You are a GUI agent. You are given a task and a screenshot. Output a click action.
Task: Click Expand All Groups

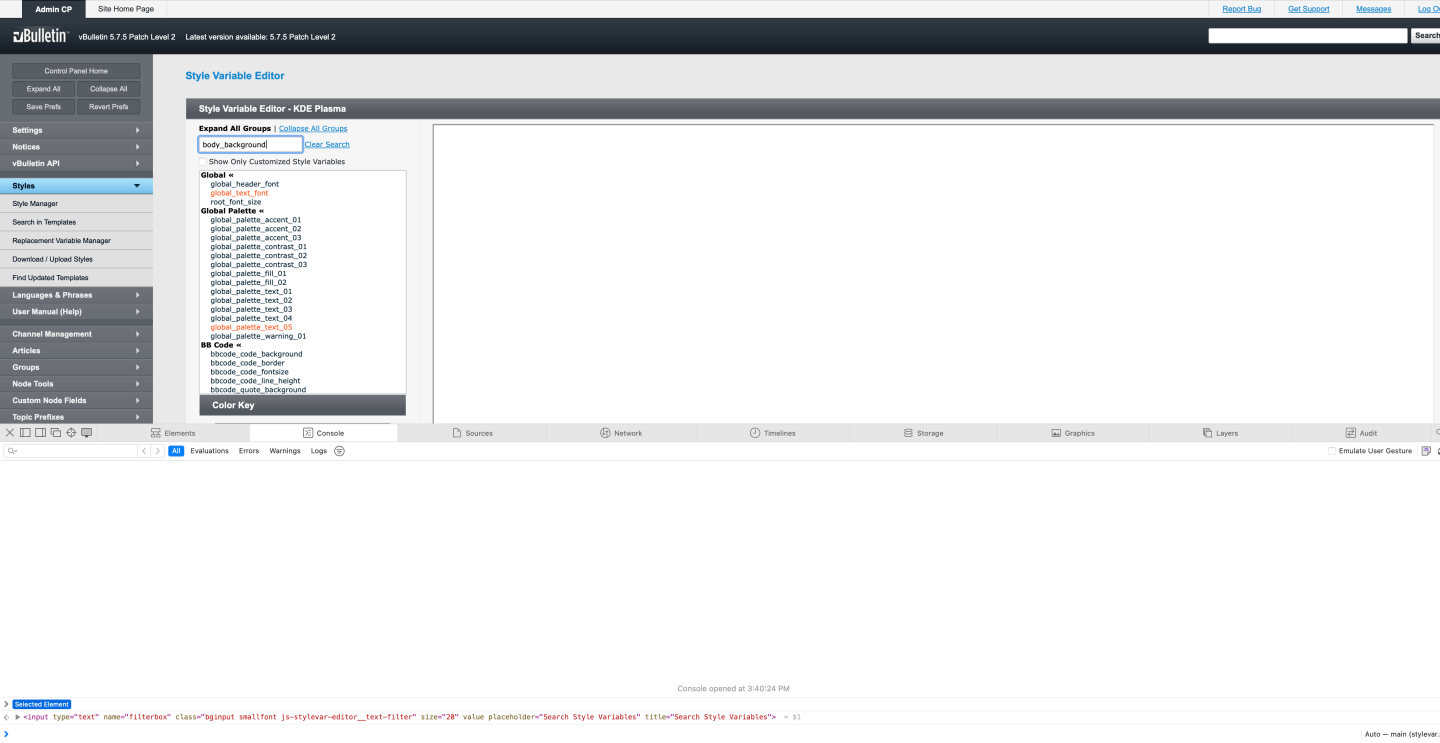(x=235, y=128)
